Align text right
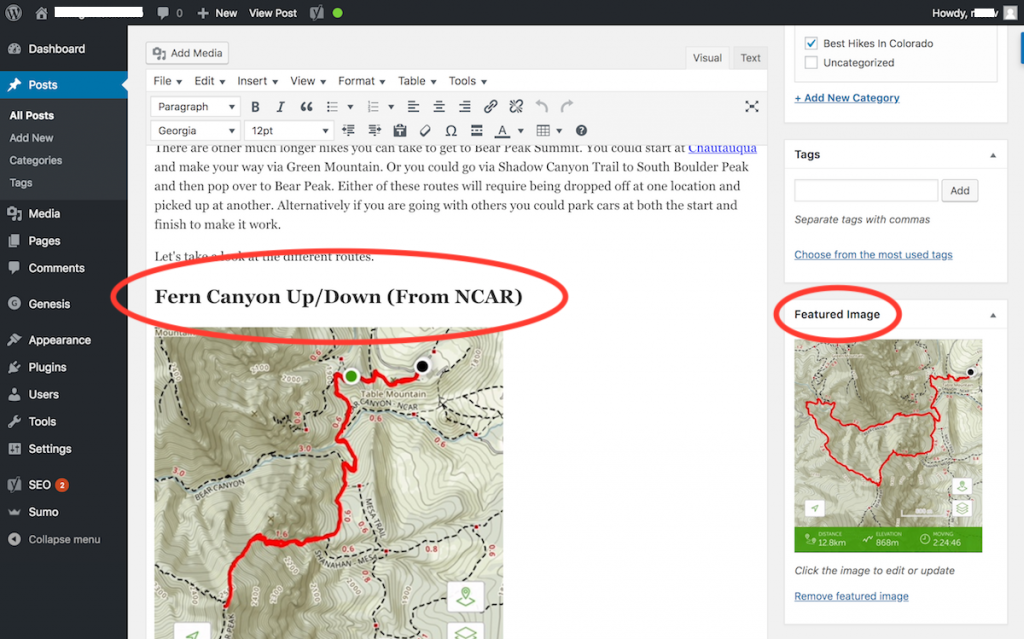 464,106
